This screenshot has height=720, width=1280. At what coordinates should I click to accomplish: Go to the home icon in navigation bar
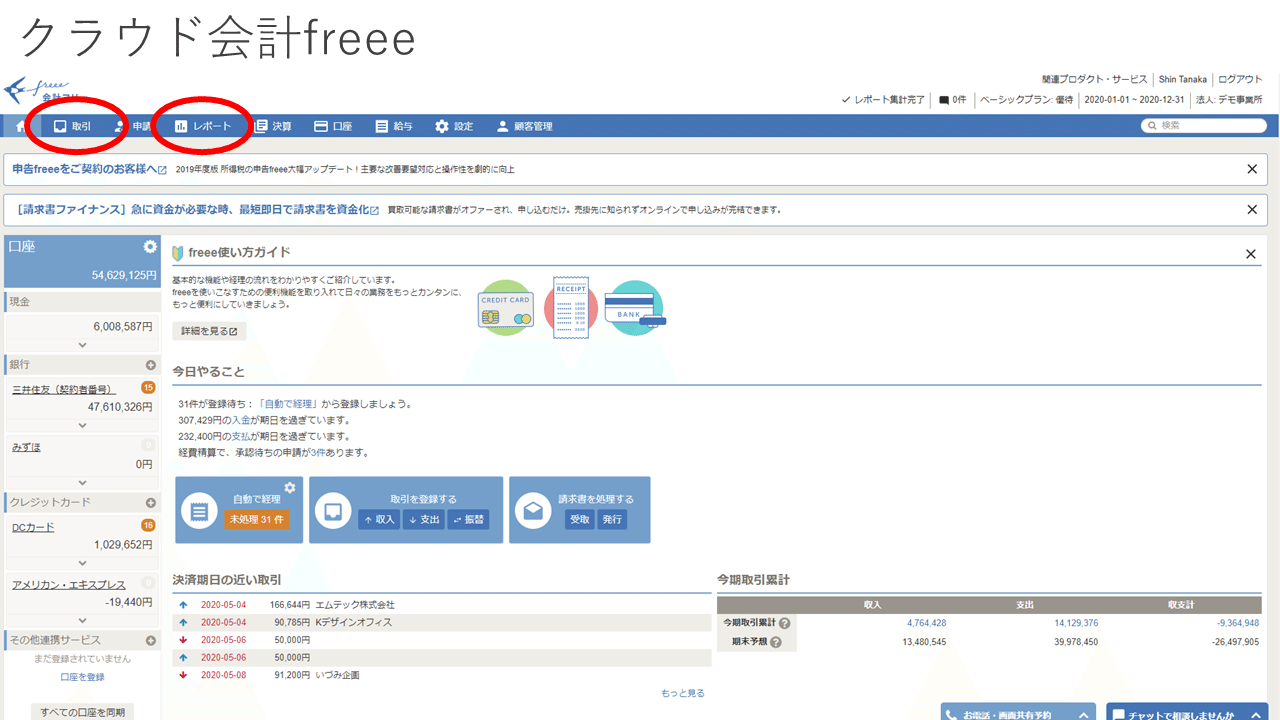tap(20, 127)
